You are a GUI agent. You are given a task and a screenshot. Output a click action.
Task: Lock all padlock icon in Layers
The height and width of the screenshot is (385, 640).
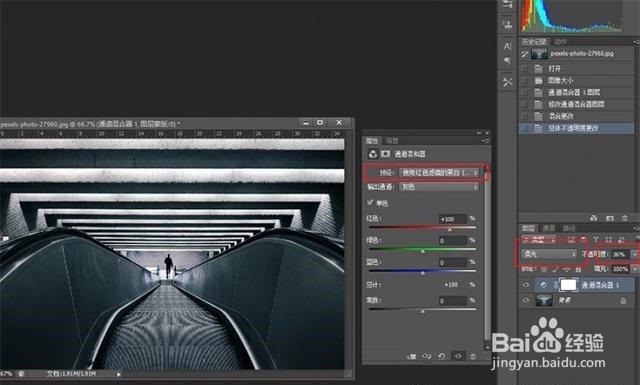pyautogui.click(x=578, y=269)
